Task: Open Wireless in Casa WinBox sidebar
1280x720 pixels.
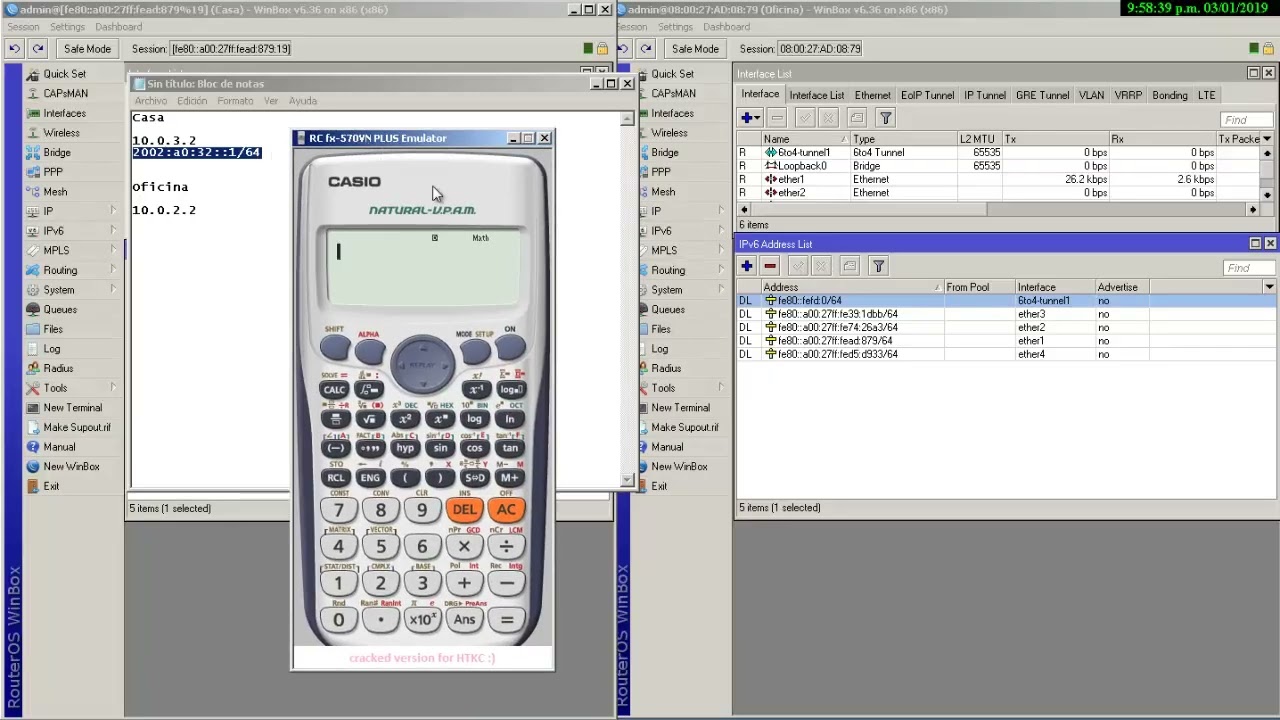Action: pos(61,133)
